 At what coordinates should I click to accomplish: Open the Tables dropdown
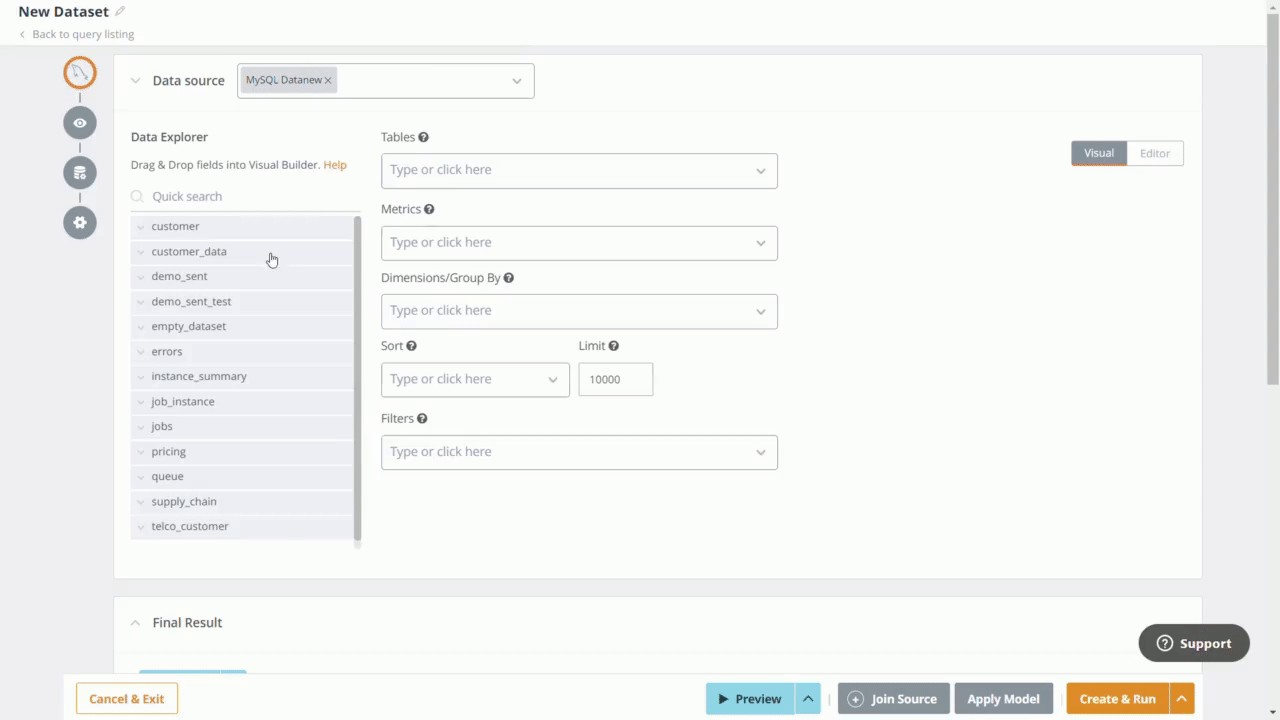click(760, 170)
